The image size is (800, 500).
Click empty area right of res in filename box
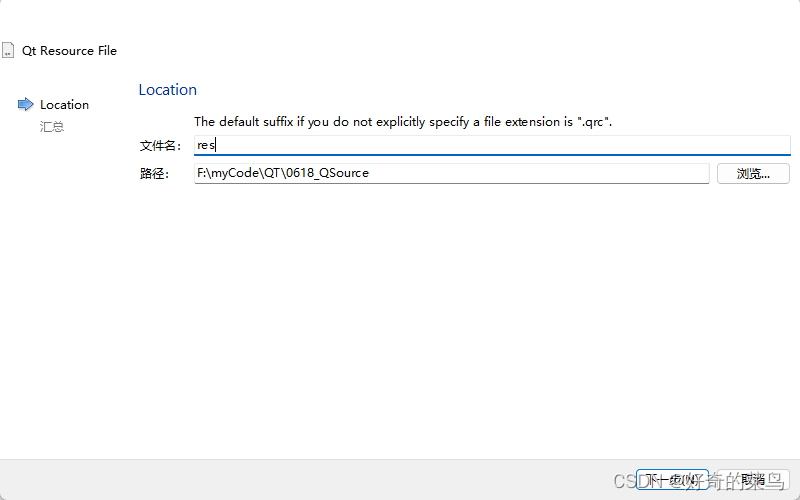pyautogui.click(x=503, y=145)
